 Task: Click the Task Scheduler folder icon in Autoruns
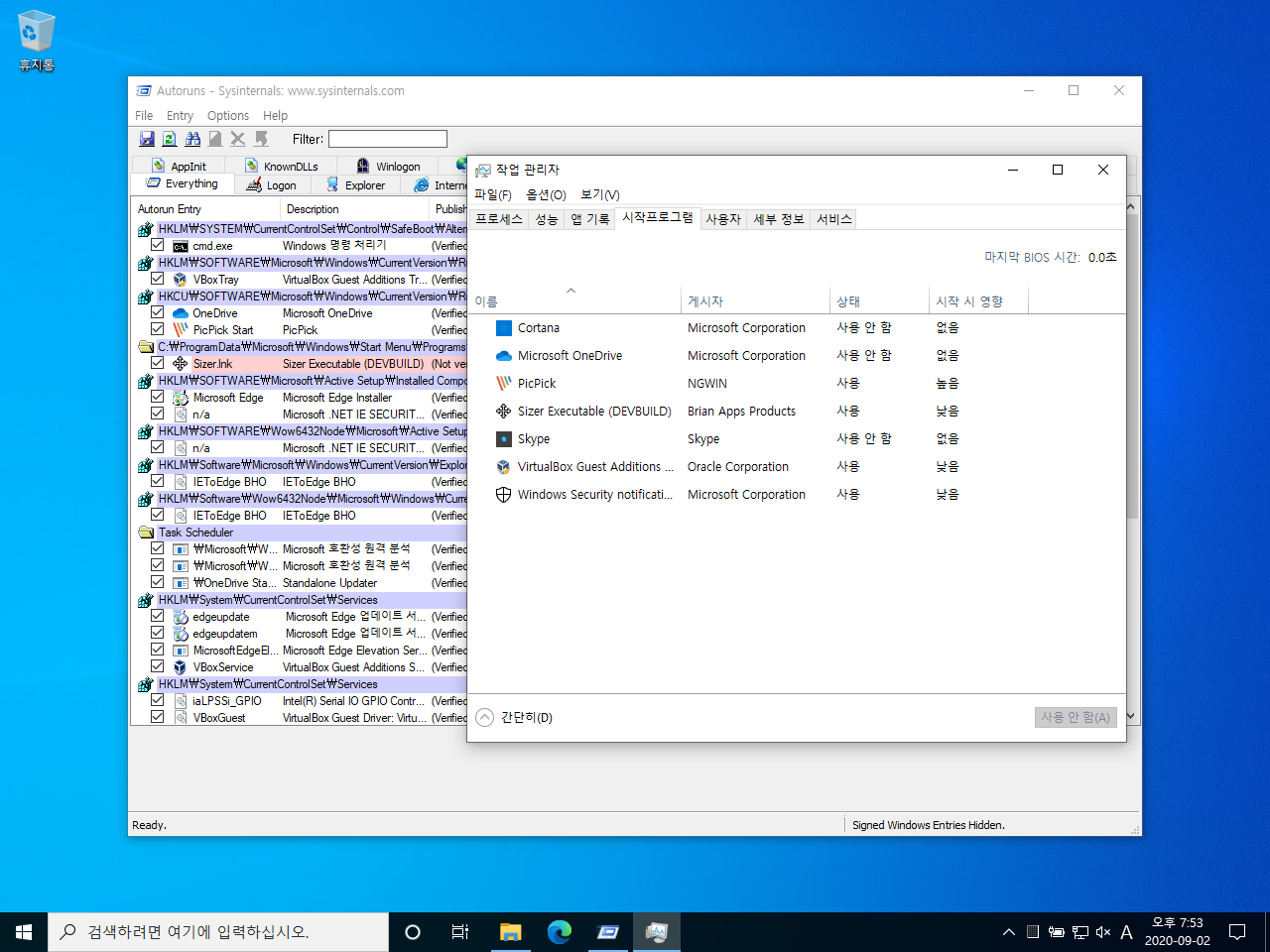(146, 533)
